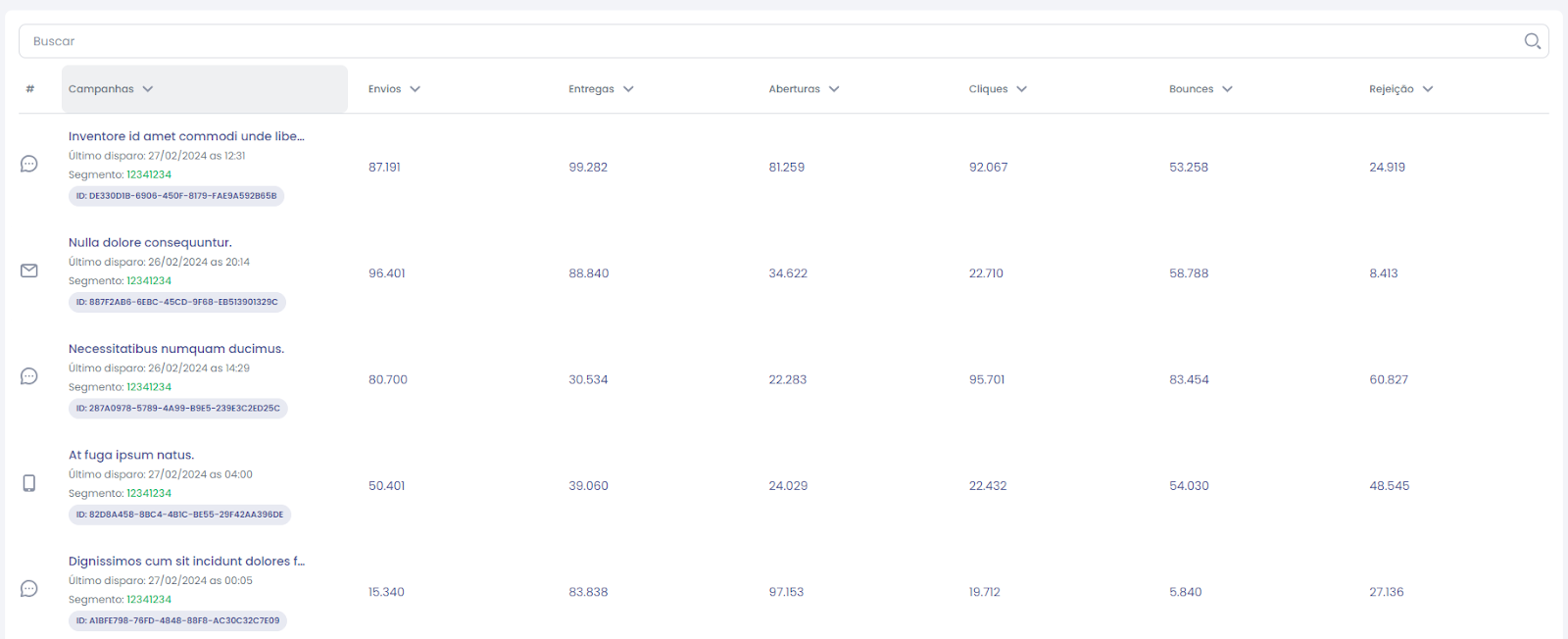Image resolution: width=1568 pixels, height=639 pixels.
Task: Click segment 12341234 under At fuga campaign
Action: (x=149, y=493)
